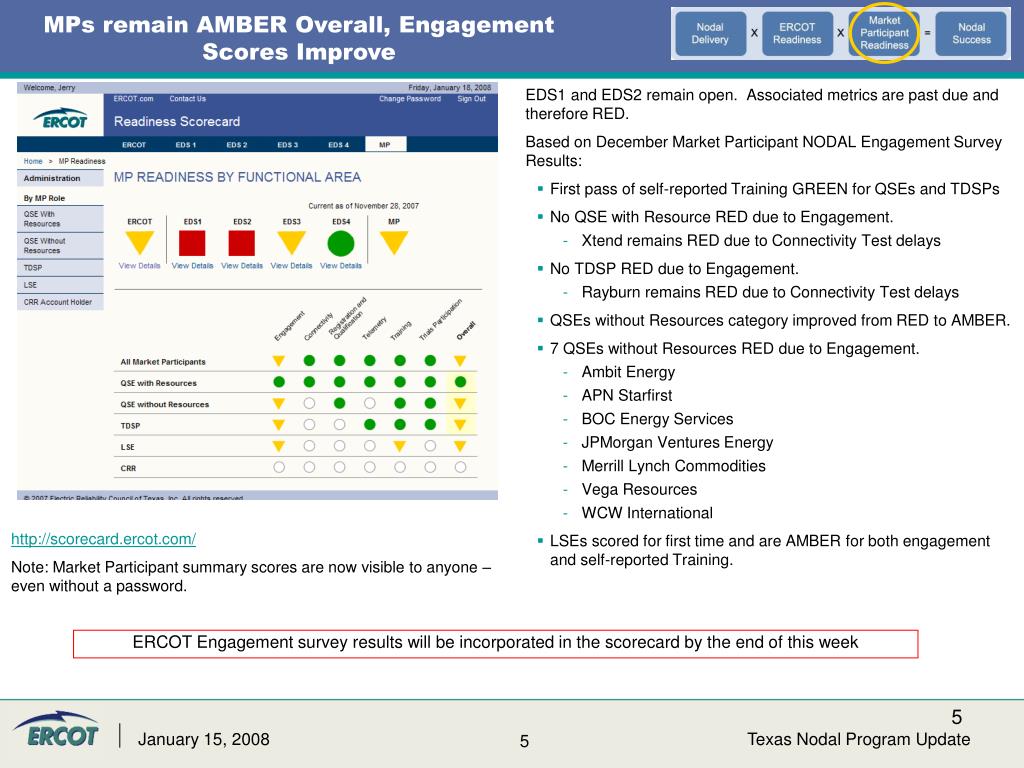Click View Details under EDS1
This screenshot has height=768, width=1024.
[x=192, y=266]
